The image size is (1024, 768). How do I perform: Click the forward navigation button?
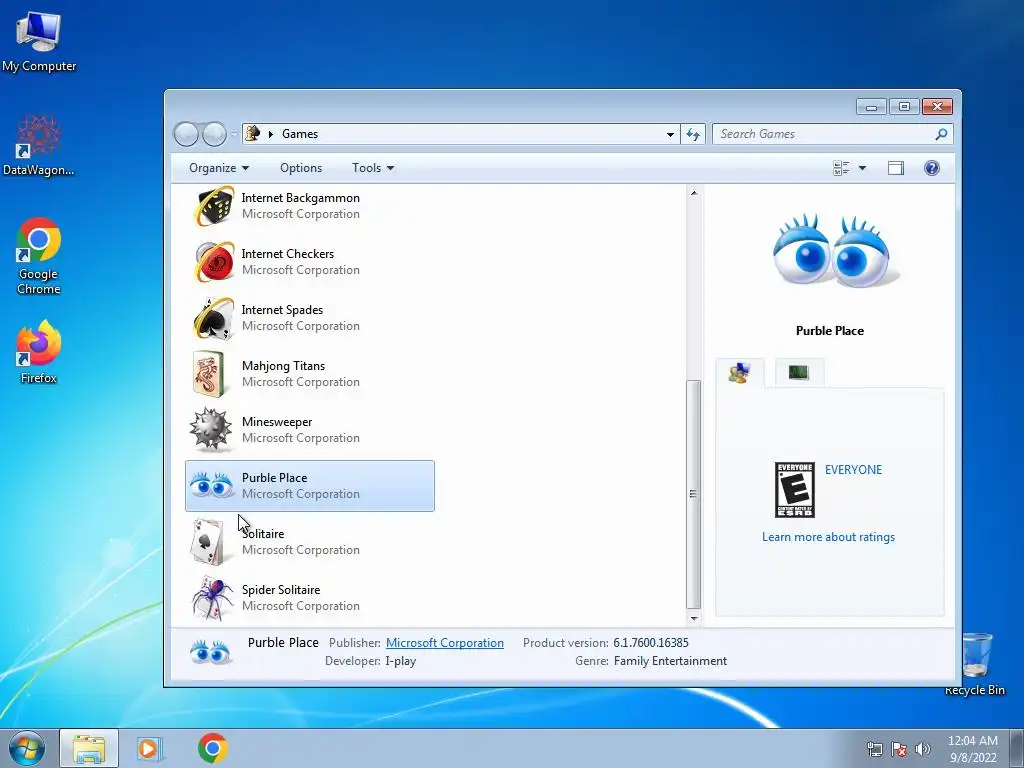(214, 135)
